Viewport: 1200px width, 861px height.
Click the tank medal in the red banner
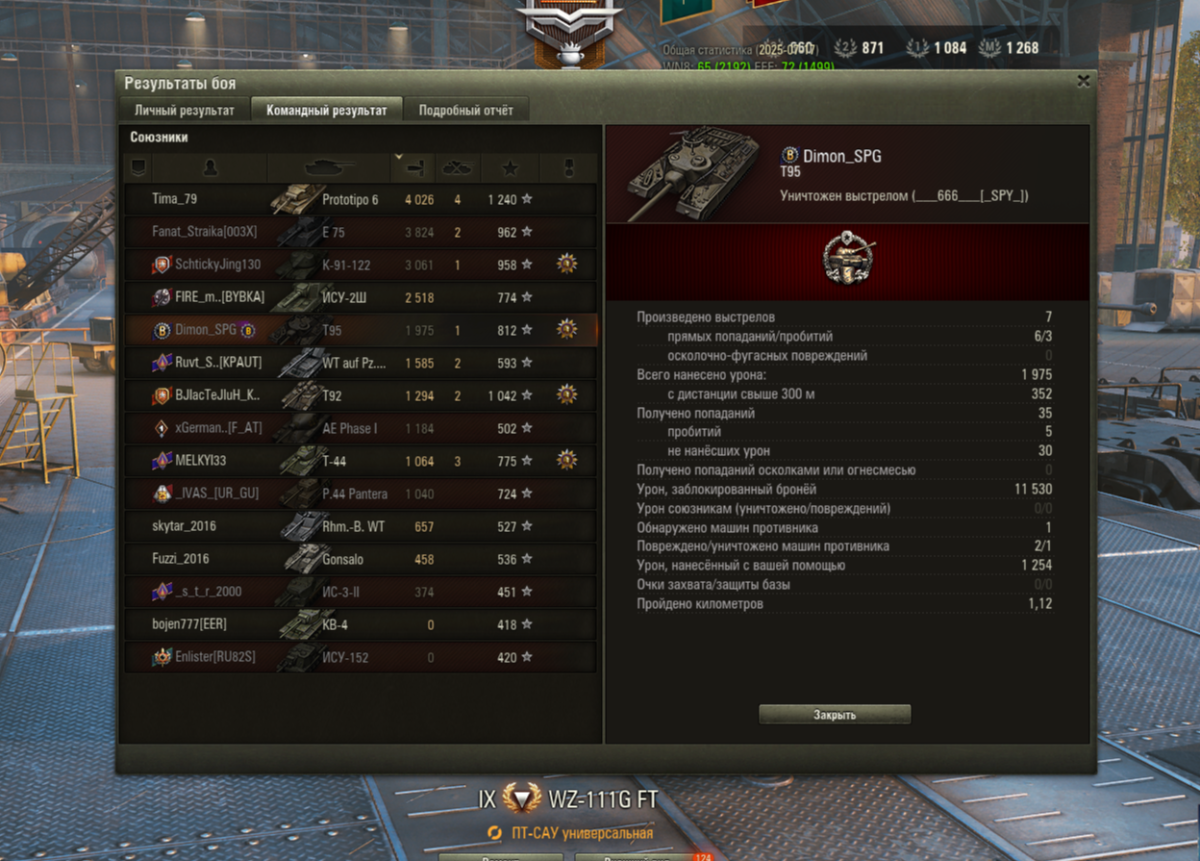click(847, 260)
